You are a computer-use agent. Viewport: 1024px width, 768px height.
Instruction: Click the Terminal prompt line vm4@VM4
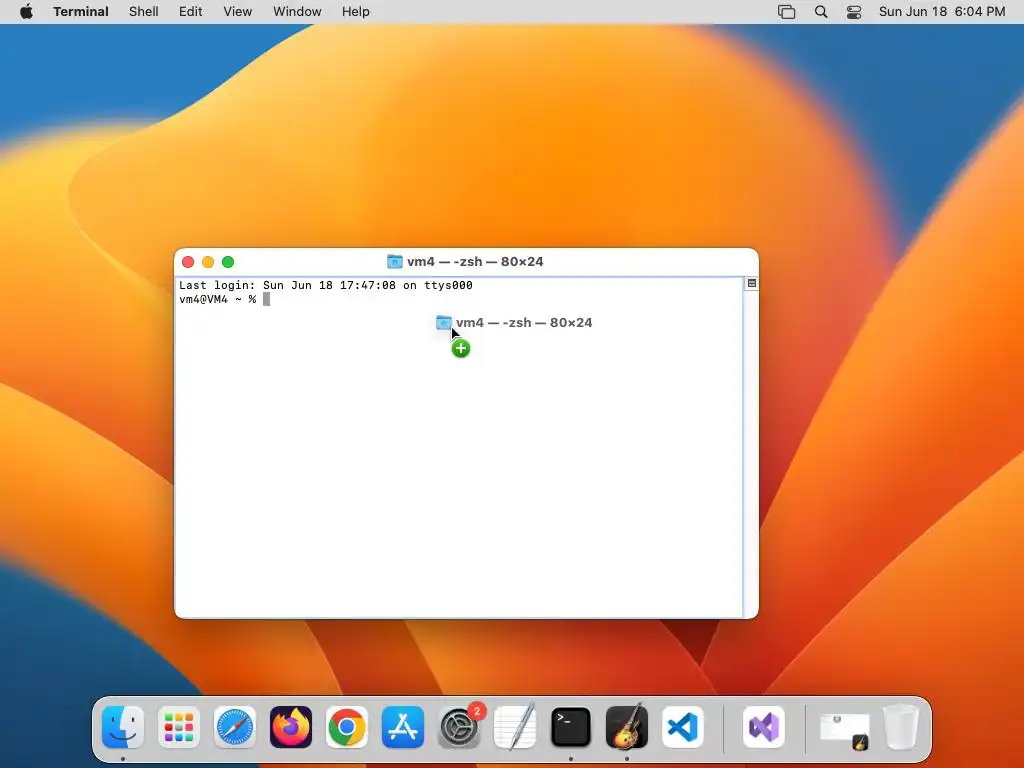(217, 299)
